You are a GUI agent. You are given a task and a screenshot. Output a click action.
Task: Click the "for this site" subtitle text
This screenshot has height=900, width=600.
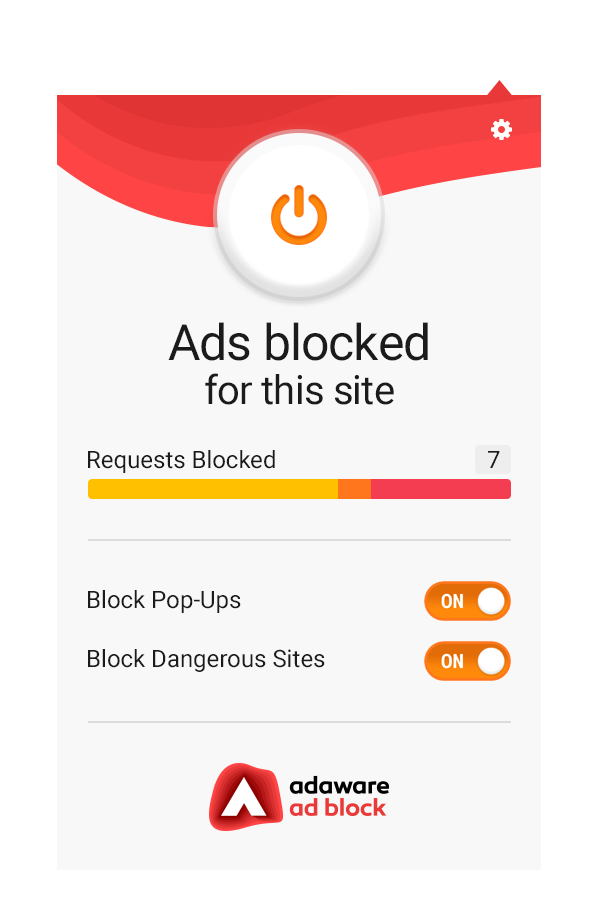coord(299,390)
